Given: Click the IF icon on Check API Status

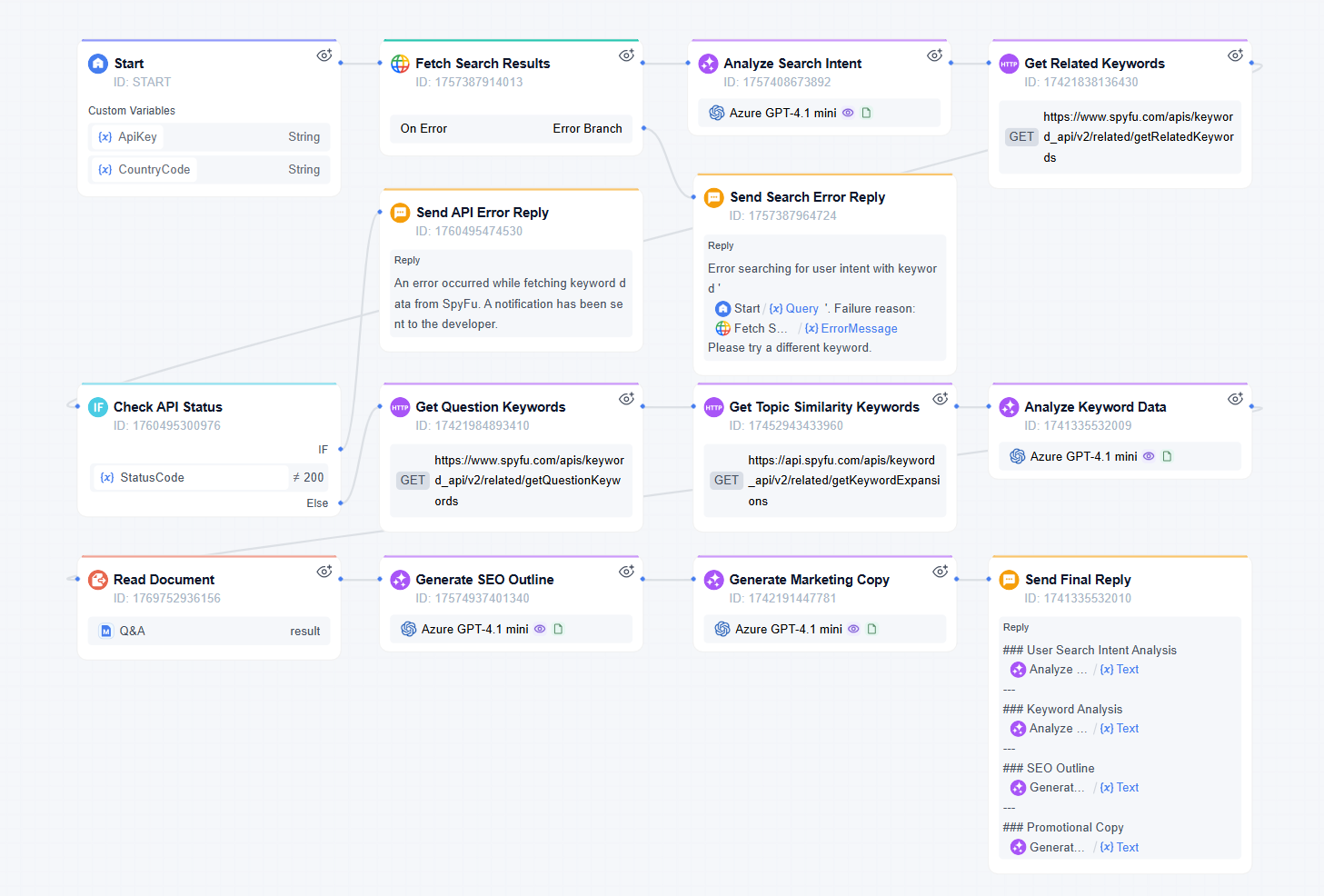Looking at the screenshot, I should tap(98, 406).
